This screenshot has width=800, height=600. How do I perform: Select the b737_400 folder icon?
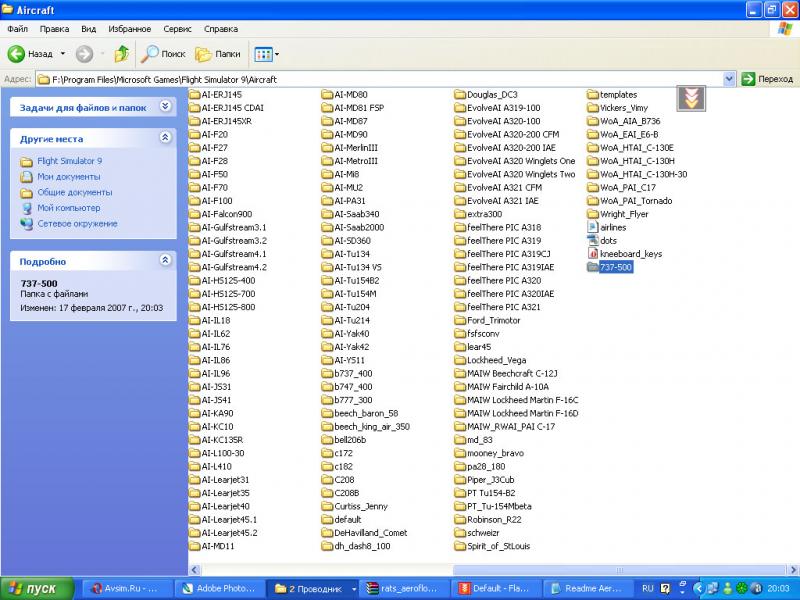click(327, 373)
